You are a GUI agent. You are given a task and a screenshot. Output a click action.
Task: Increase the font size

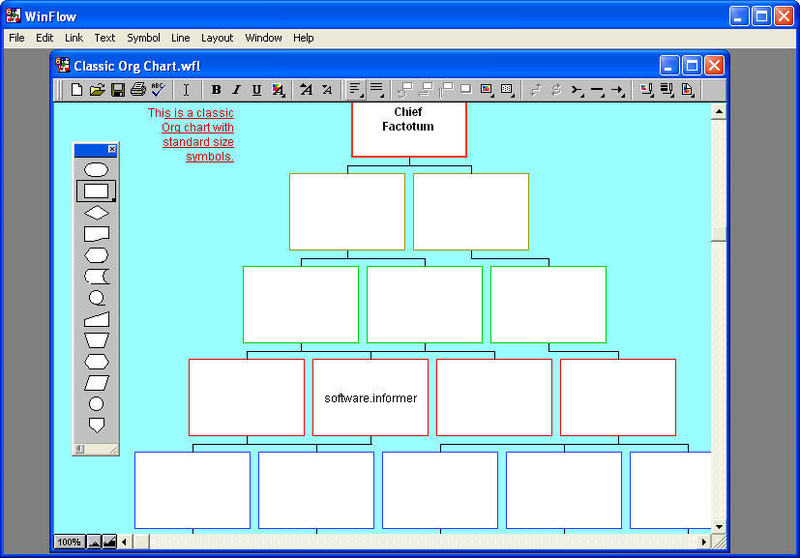tap(306, 90)
